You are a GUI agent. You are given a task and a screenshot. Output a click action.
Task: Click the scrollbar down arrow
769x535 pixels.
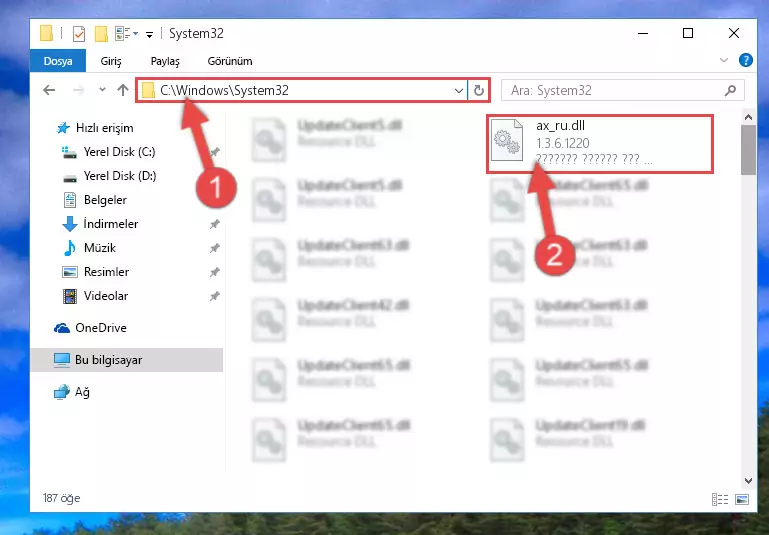[x=748, y=481]
